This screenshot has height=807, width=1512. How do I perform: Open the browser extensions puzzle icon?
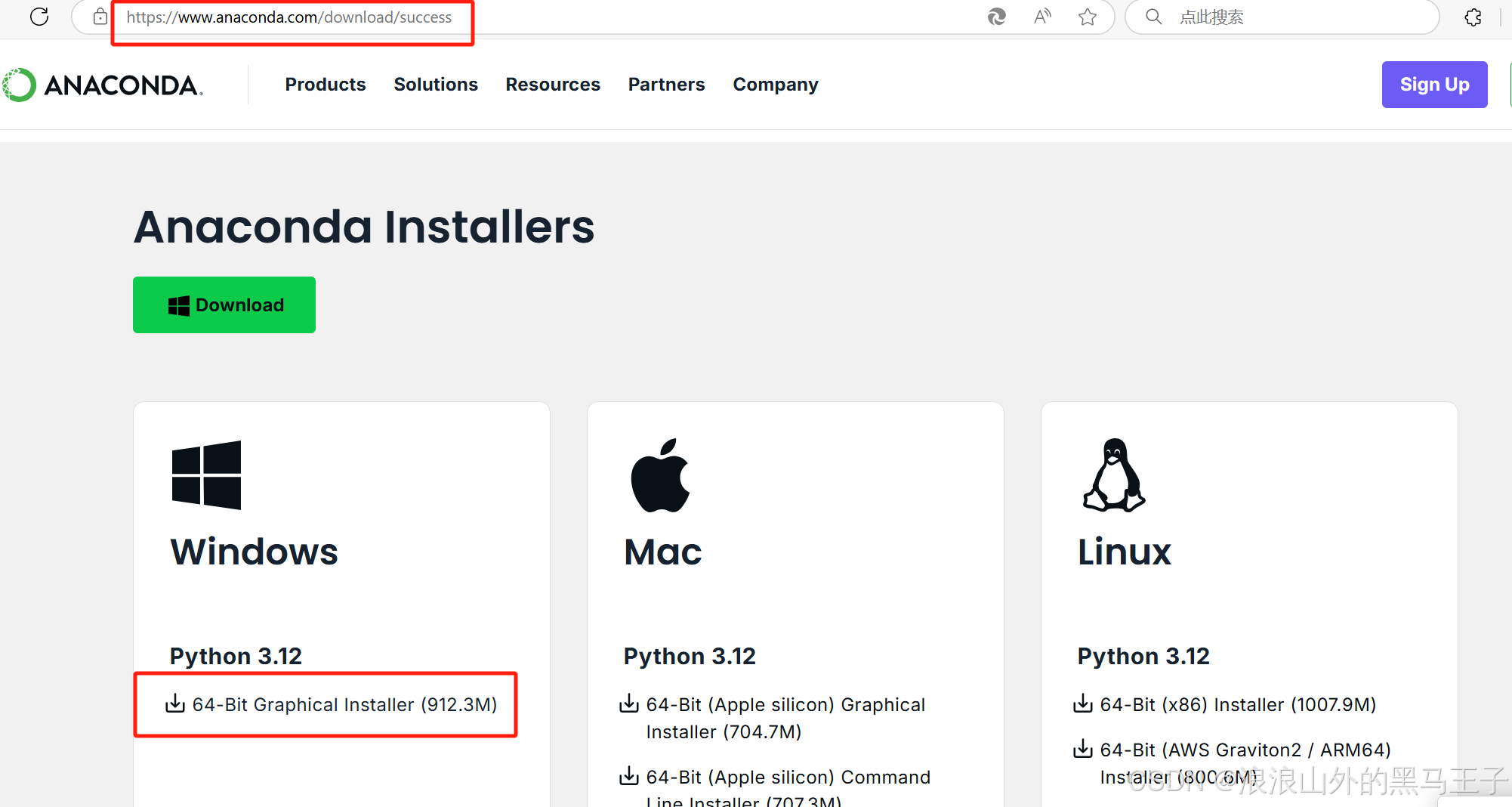click(1473, 17)
